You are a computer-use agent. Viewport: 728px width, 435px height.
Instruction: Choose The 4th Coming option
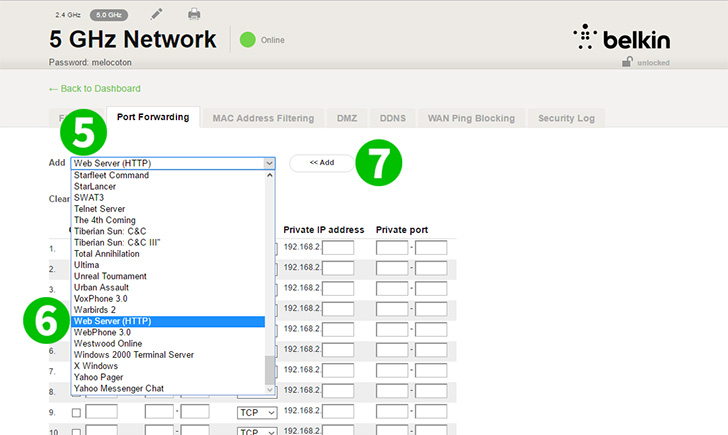[x=168, y=220]
